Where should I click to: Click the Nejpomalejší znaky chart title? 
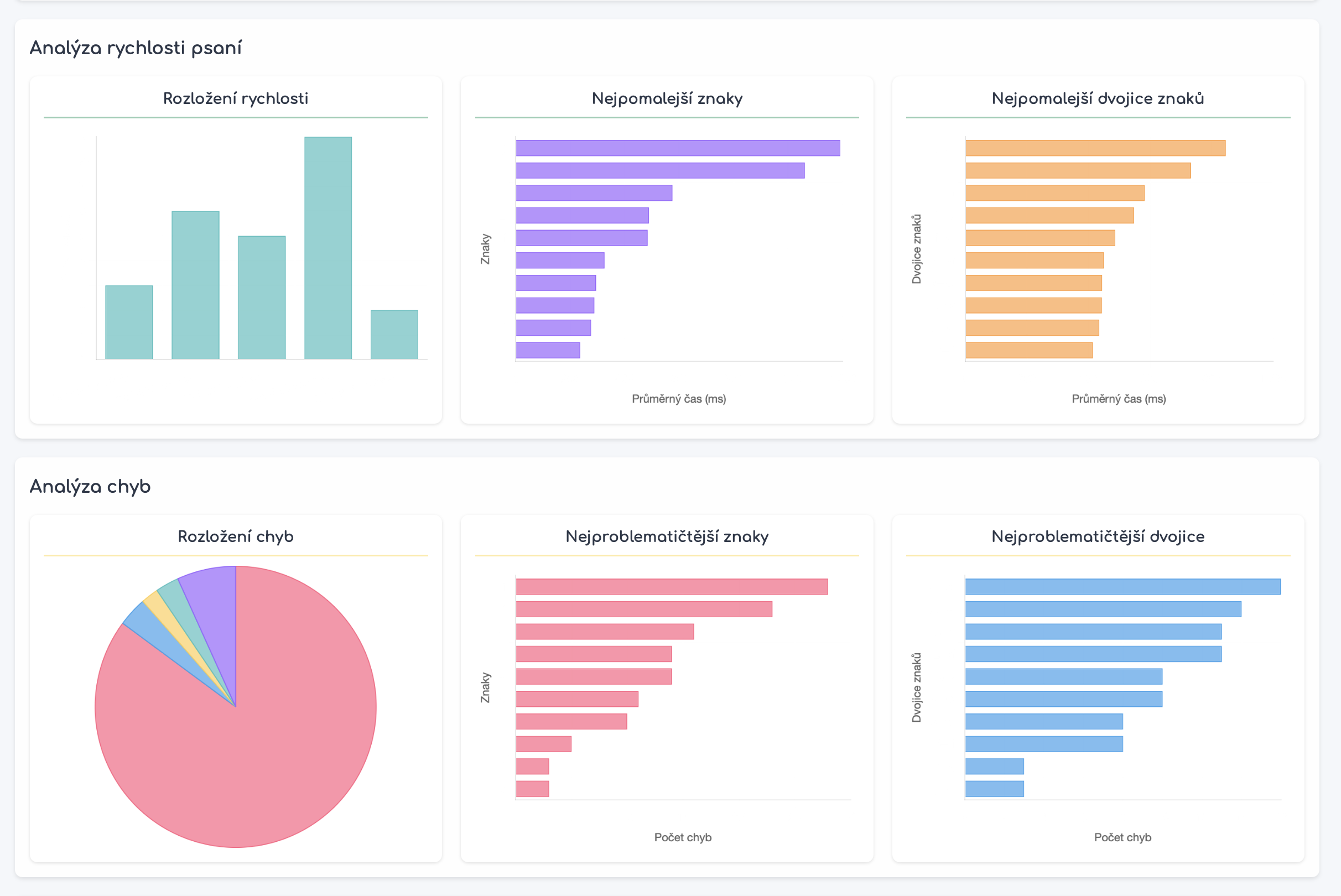(x=667, y=98)
